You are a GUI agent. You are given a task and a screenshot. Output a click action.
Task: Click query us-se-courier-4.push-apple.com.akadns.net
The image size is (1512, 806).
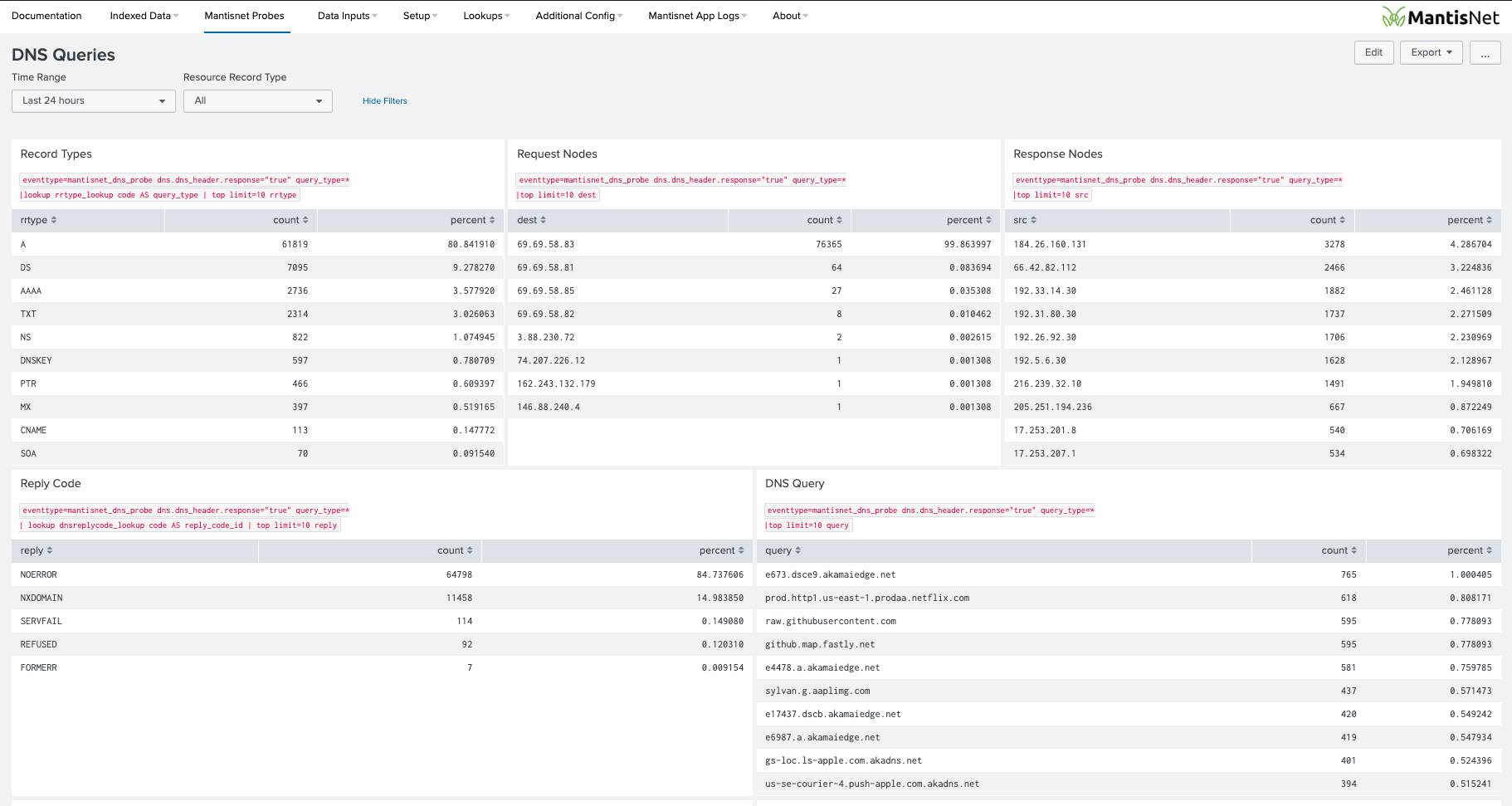pos(872,784)
